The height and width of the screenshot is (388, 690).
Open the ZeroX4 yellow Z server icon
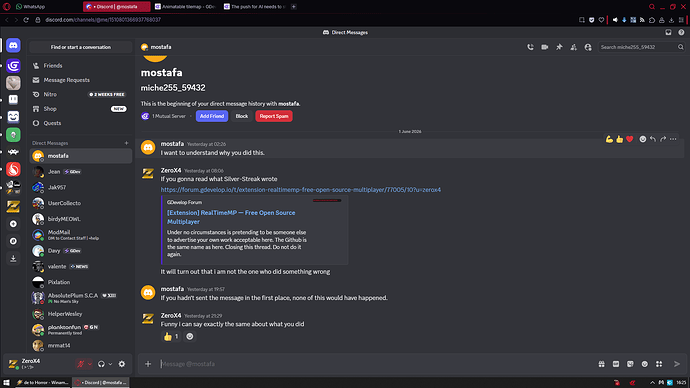click(x=13, y=206)
